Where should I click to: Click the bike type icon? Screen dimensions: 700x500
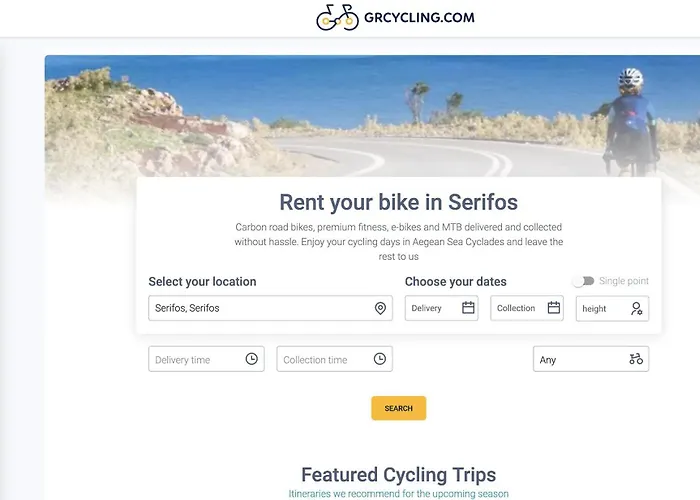pyautogui.click(x=636, y=359)
